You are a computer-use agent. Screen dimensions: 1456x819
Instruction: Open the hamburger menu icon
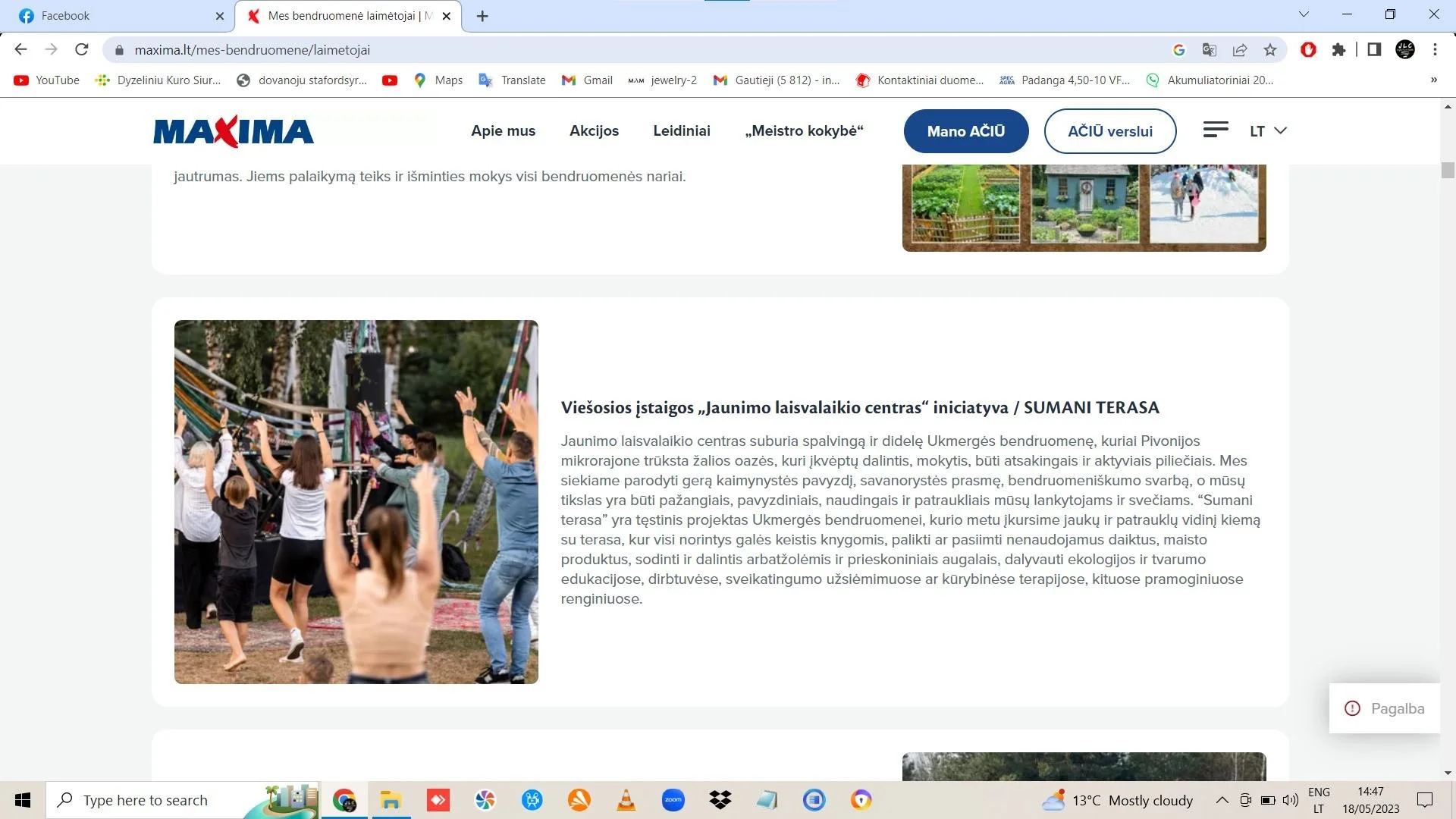coord(1216,130)
